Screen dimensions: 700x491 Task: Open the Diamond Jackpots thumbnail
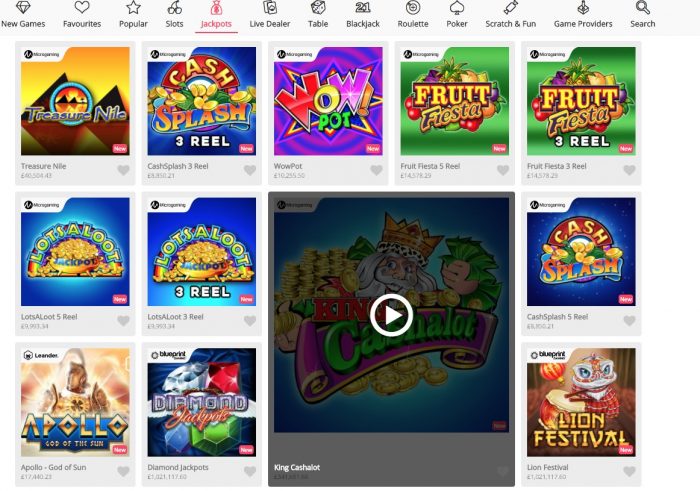(x=202, y=402)
